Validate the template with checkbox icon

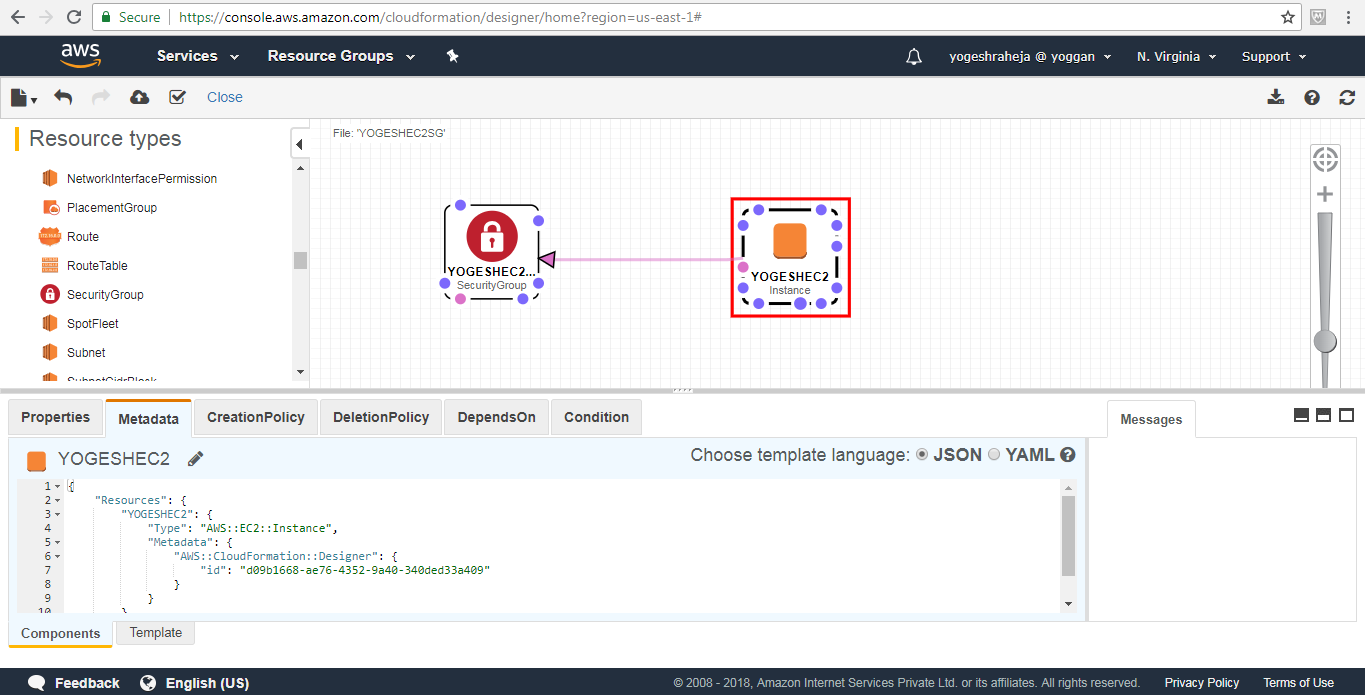178,97
